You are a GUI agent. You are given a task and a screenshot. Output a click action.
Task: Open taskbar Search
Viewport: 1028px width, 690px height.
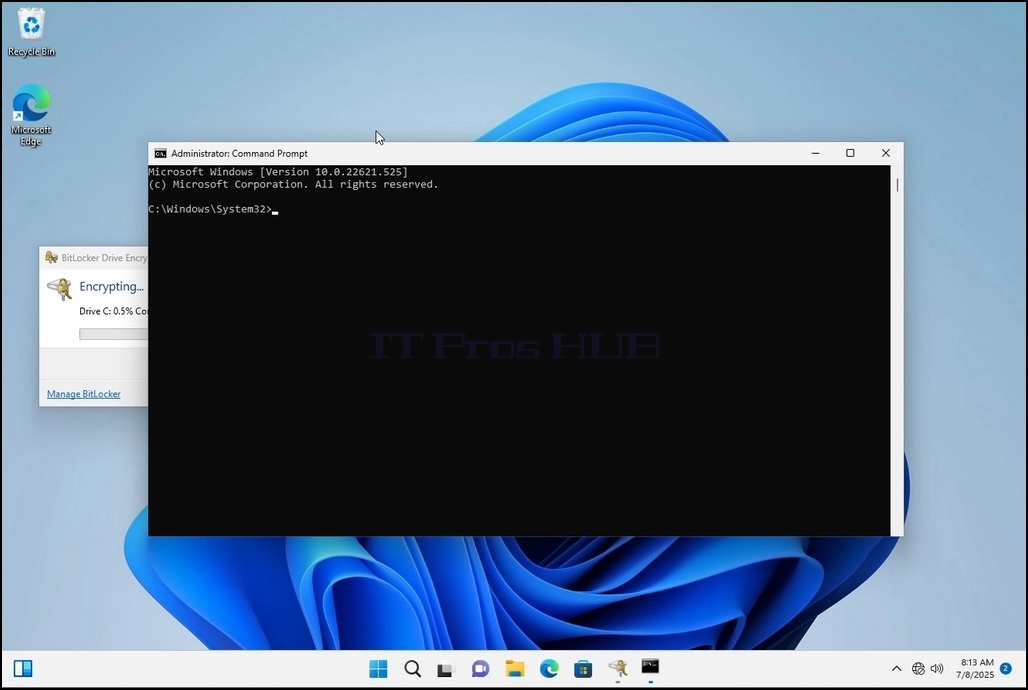[x=412, y=669]
